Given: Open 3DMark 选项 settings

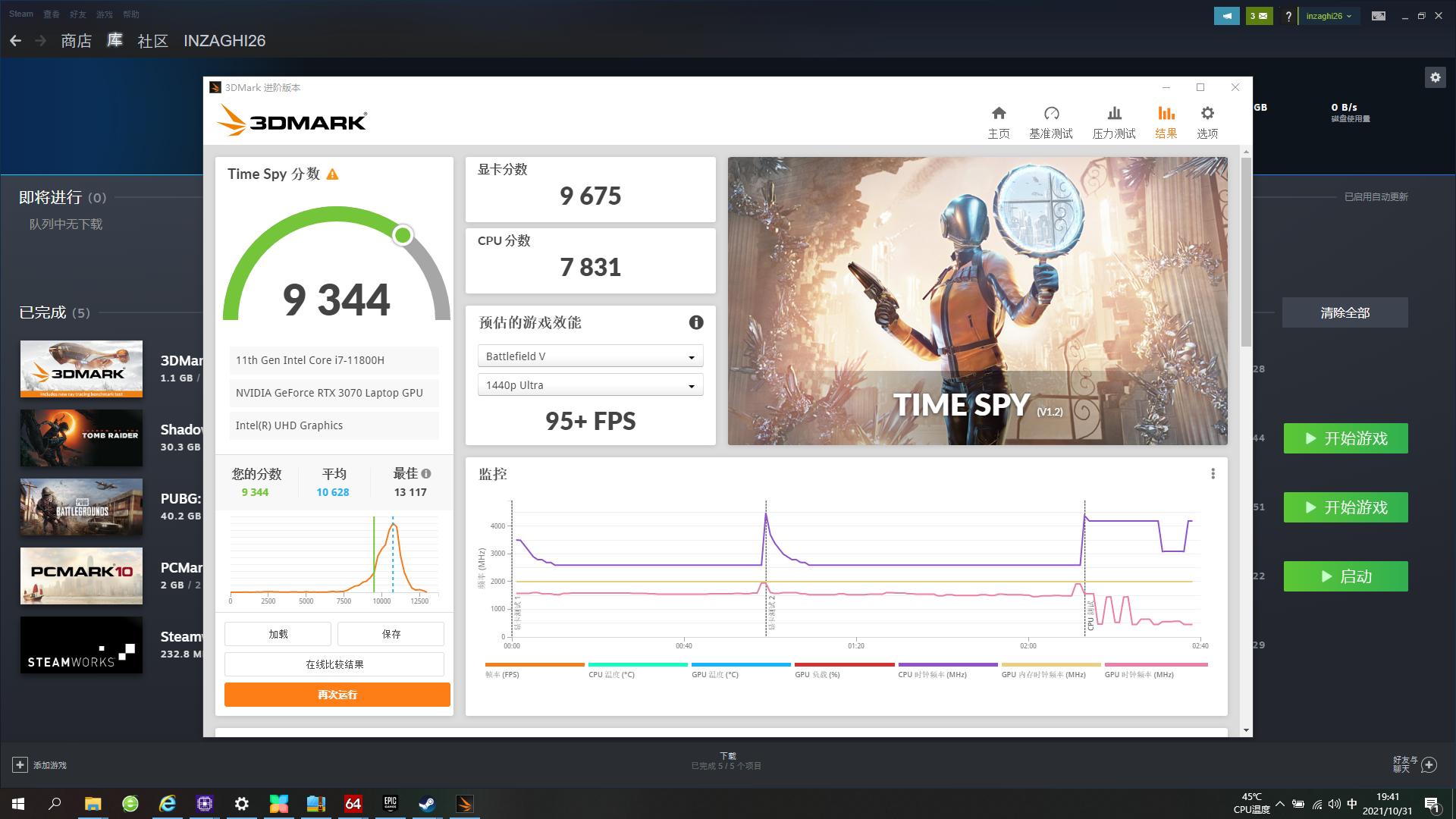Looking at the screenshot, I should [x=1207, y=121].
